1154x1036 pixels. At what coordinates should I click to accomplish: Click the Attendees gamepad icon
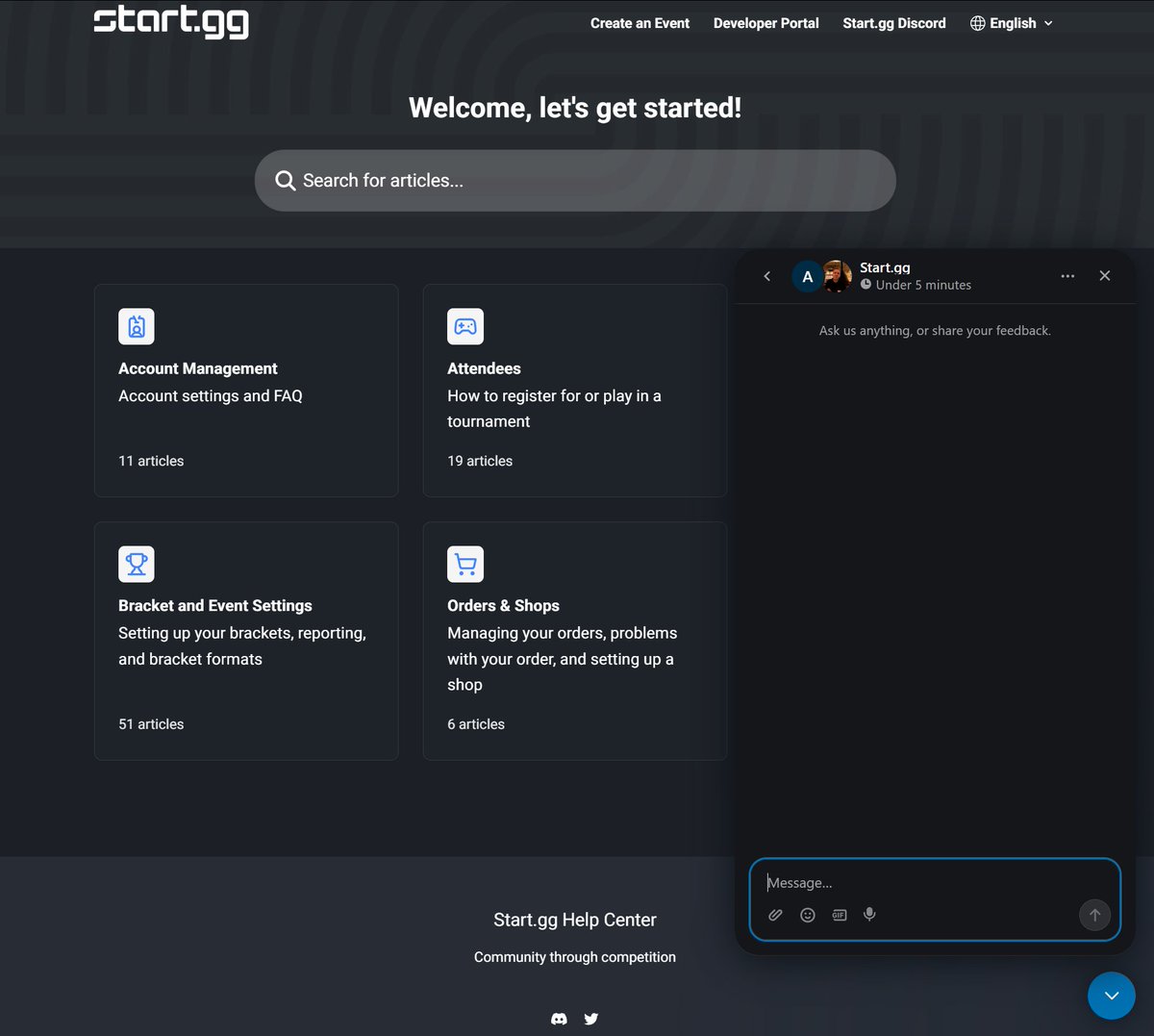pos(465,327)
